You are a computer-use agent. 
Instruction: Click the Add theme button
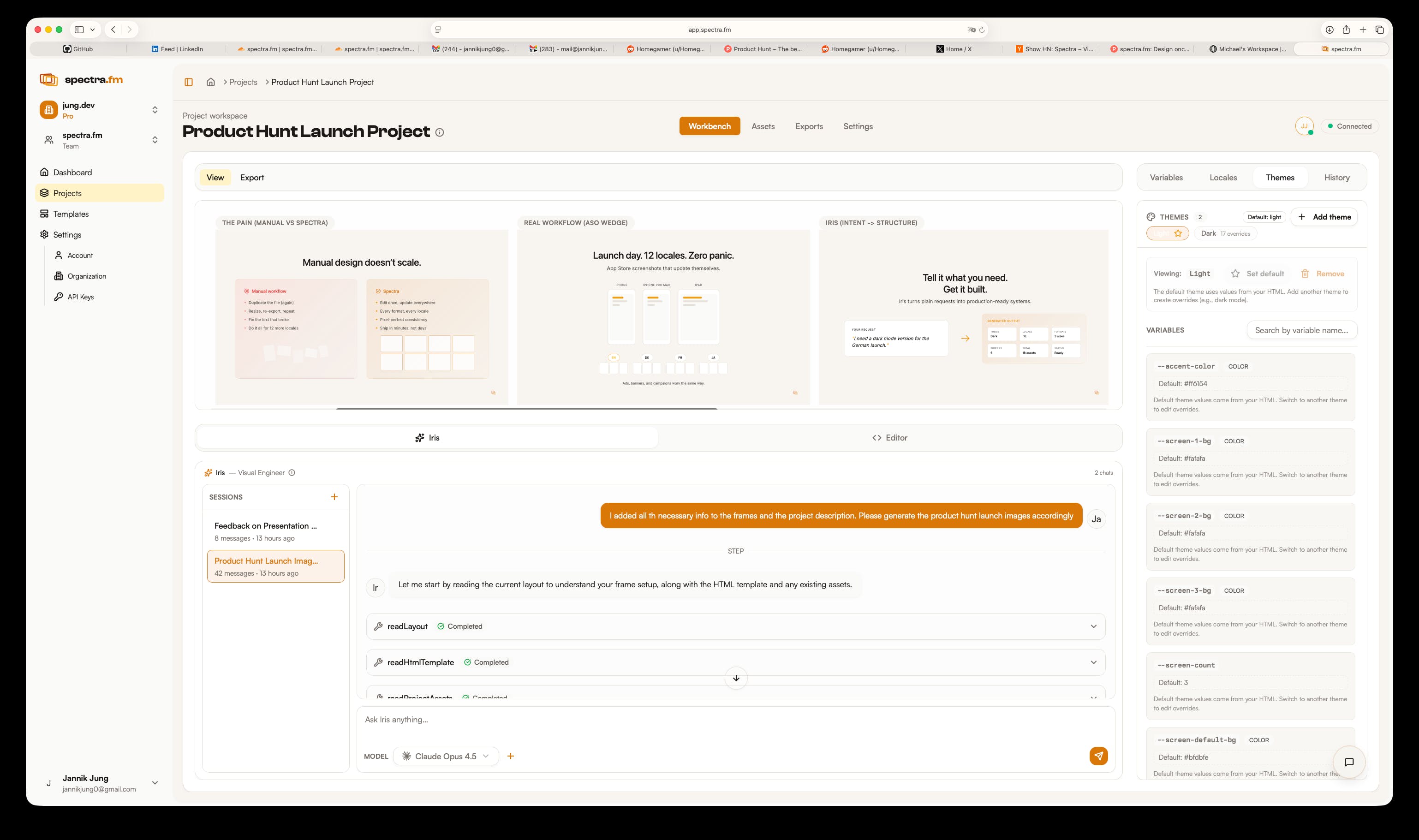tap(1324, 217)
